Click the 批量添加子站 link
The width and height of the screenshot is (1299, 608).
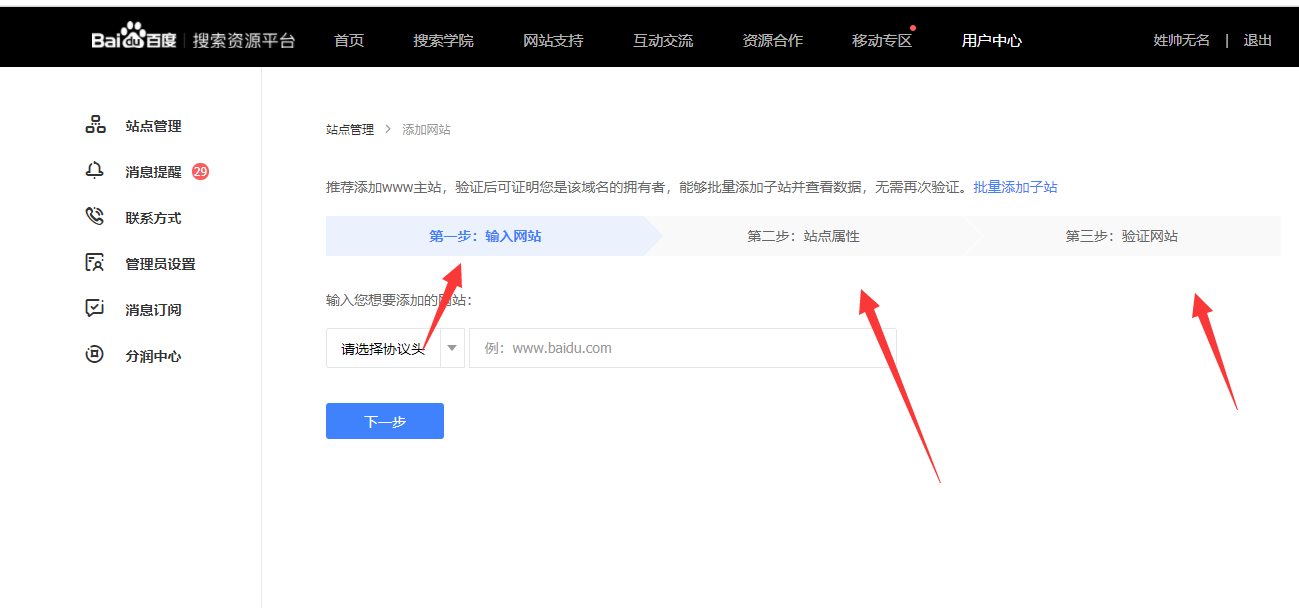click(1015, 187)
